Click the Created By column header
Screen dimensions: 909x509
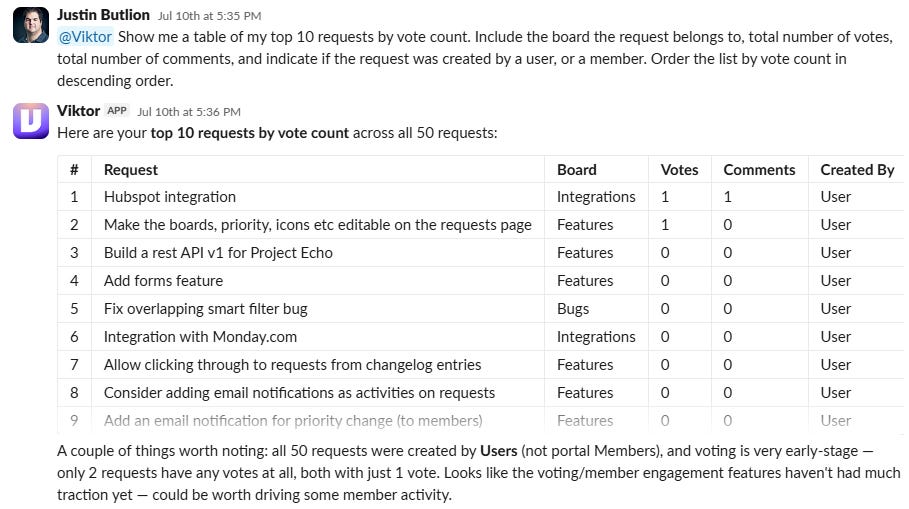coord(857,170)
